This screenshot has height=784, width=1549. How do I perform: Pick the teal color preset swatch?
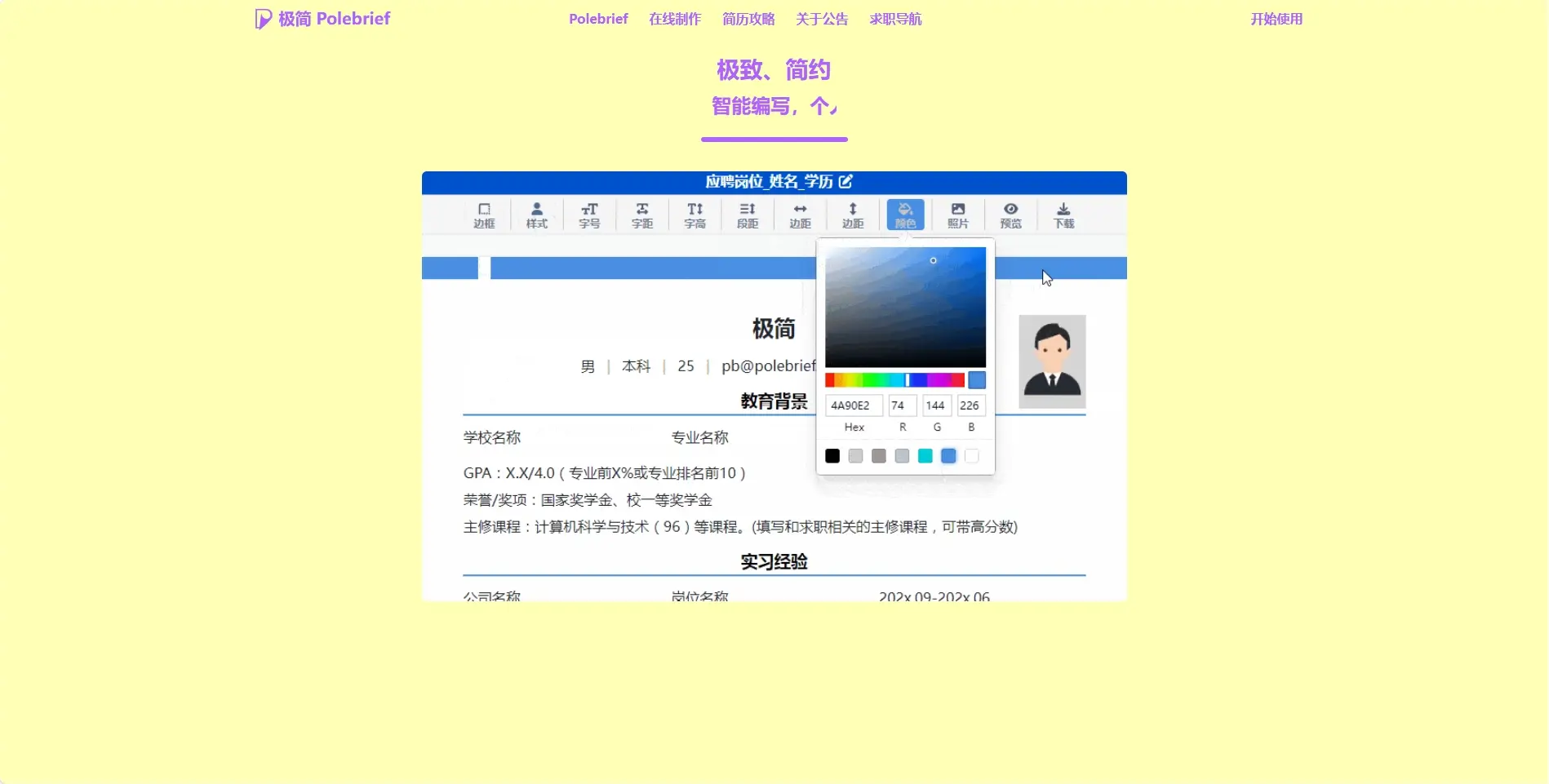[x=925, y=456]
